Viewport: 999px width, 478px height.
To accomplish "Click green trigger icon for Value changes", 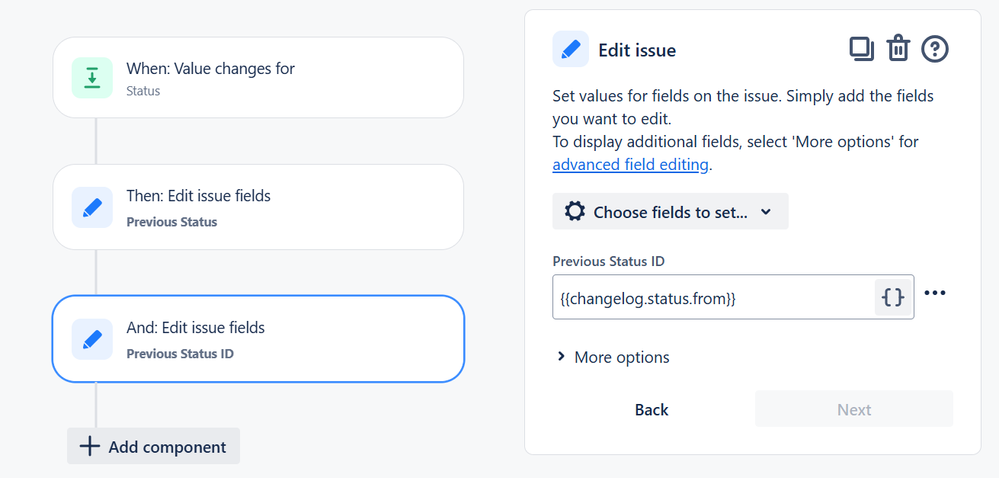I will coord(92,78).
